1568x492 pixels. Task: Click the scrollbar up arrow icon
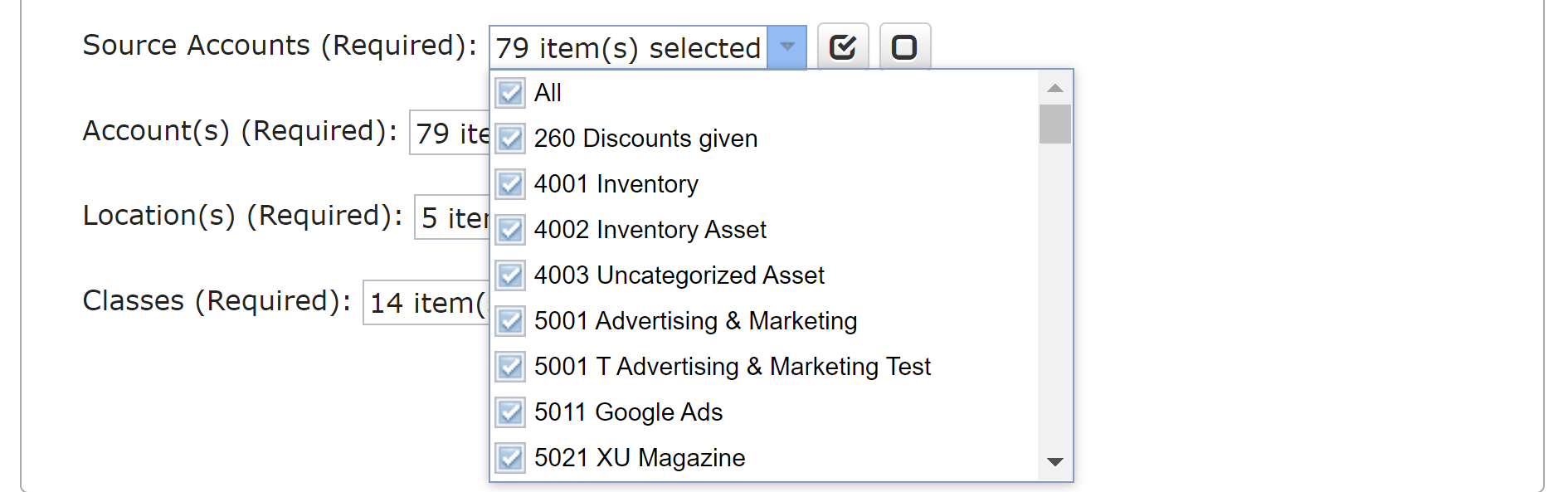(1055, 88)
